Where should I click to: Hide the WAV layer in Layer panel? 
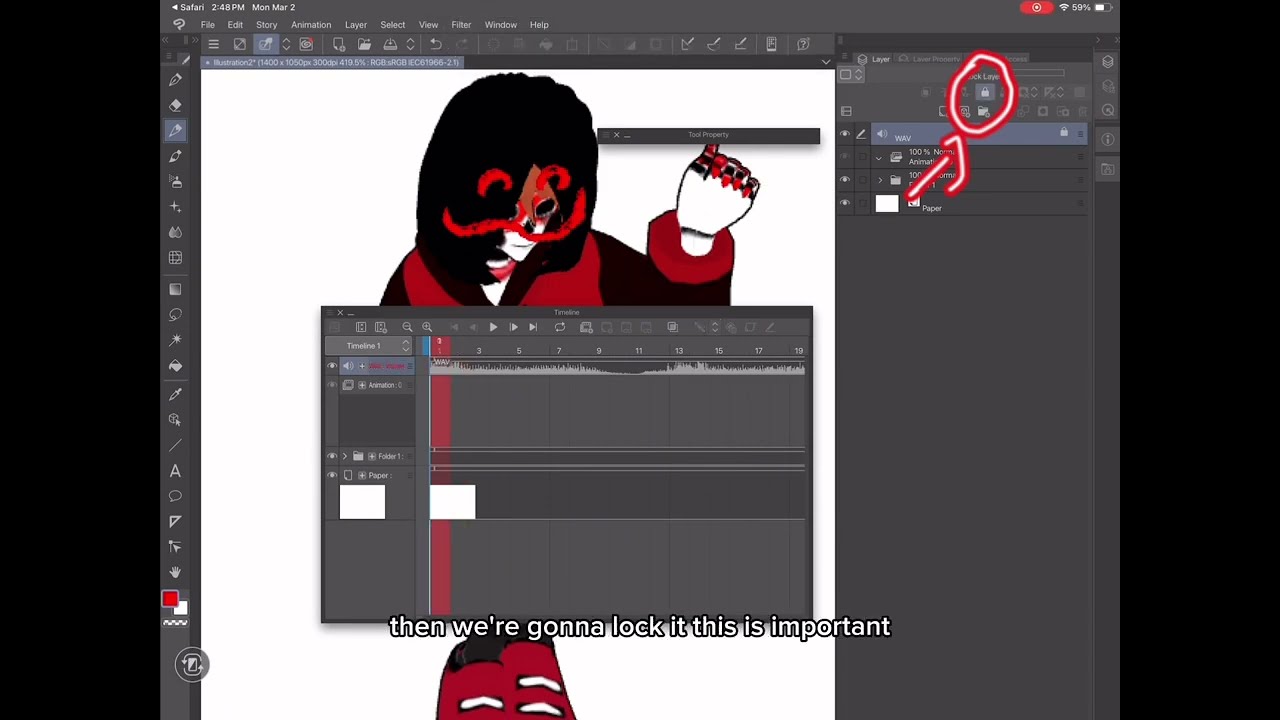coord(845,133)
